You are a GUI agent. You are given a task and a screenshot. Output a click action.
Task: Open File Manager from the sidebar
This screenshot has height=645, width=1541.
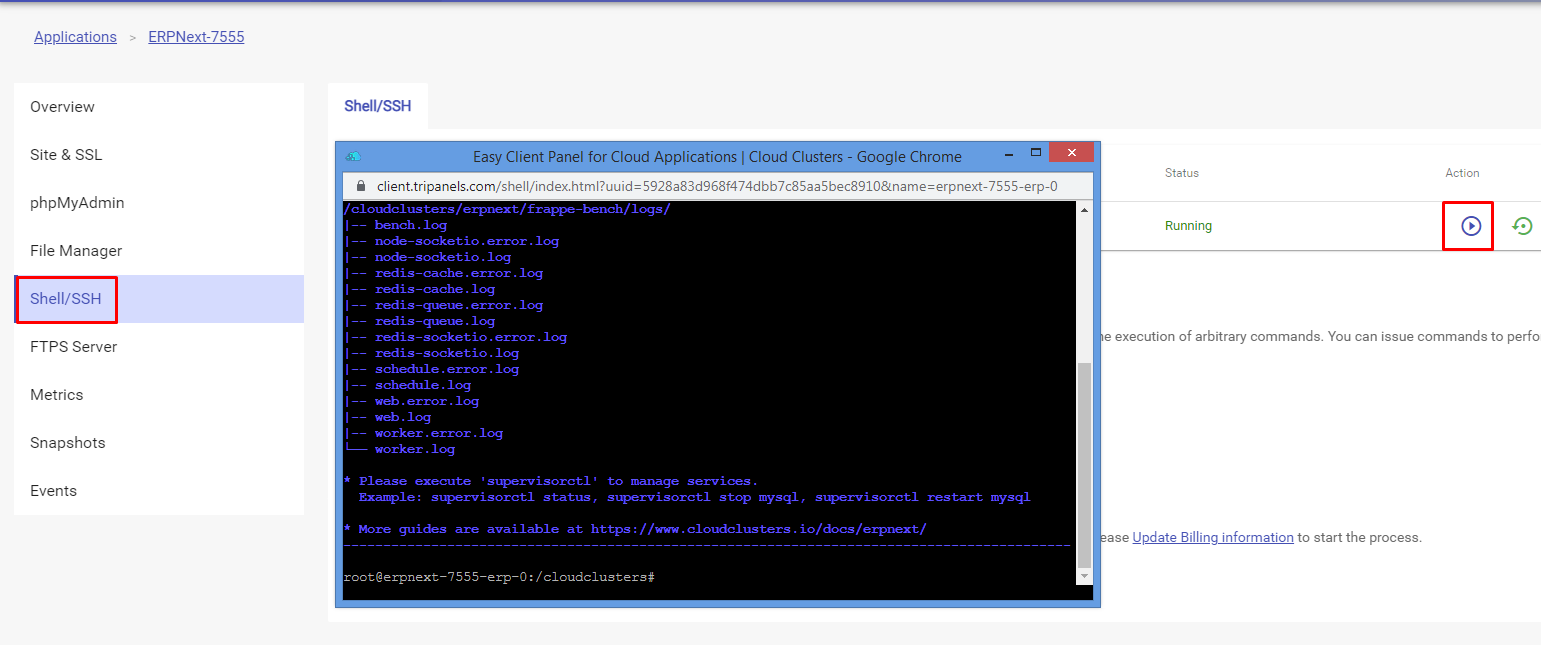coord(159,251)
